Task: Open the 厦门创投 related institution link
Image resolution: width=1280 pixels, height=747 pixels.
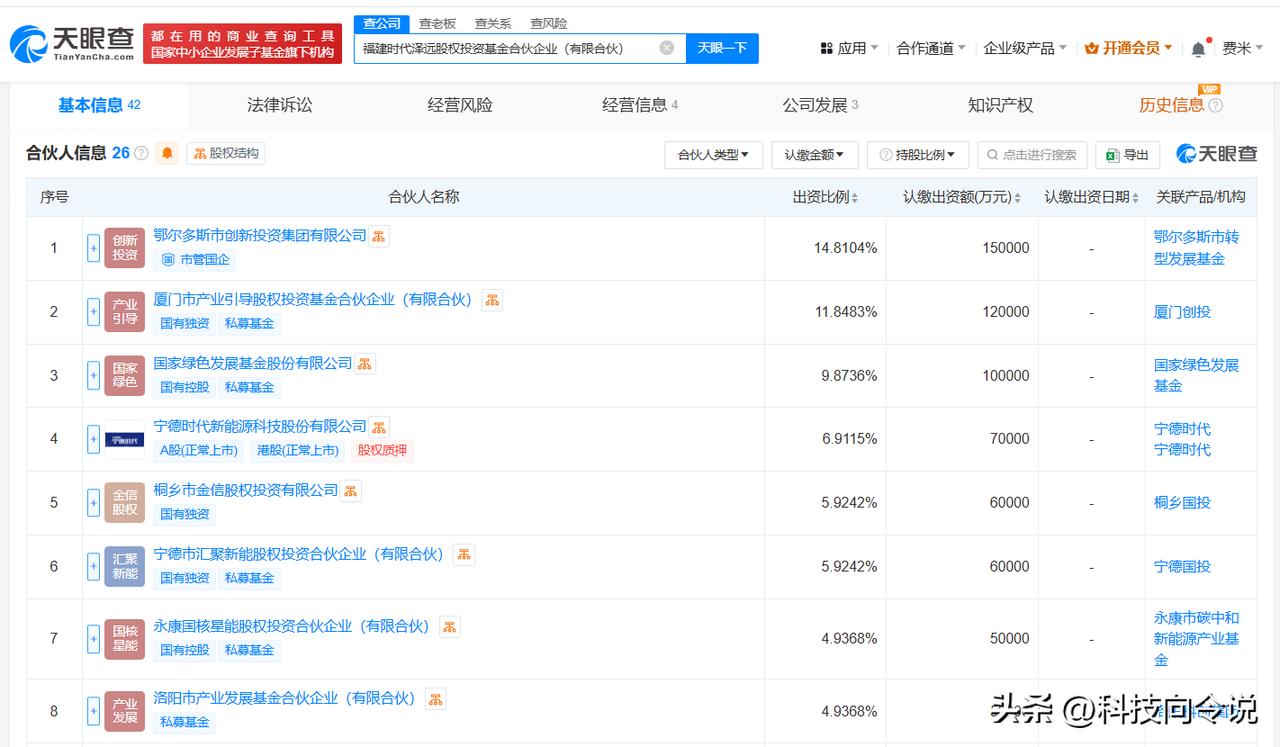Action: click(x=1182, y=312)
